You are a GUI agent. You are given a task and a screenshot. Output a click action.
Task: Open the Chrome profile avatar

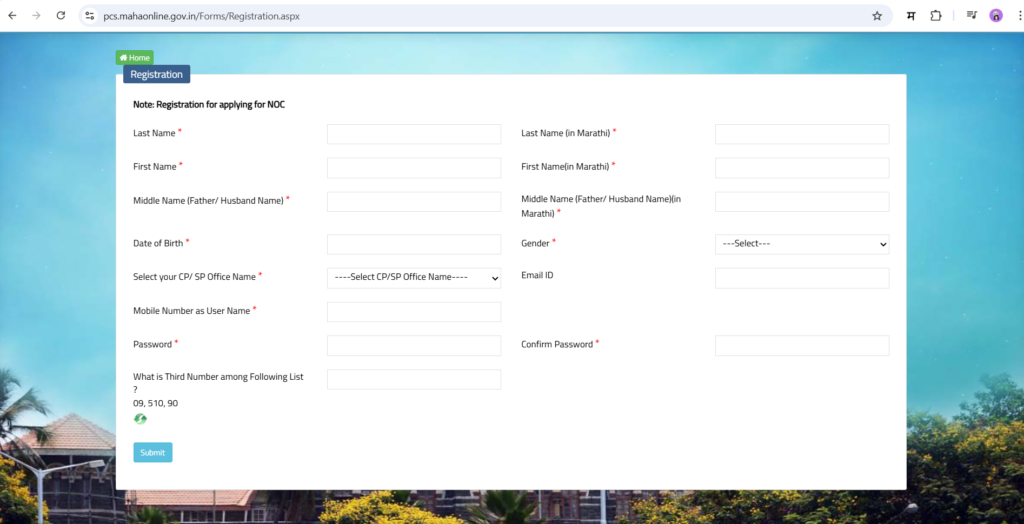pyautogui.click(x=996, y=16)
